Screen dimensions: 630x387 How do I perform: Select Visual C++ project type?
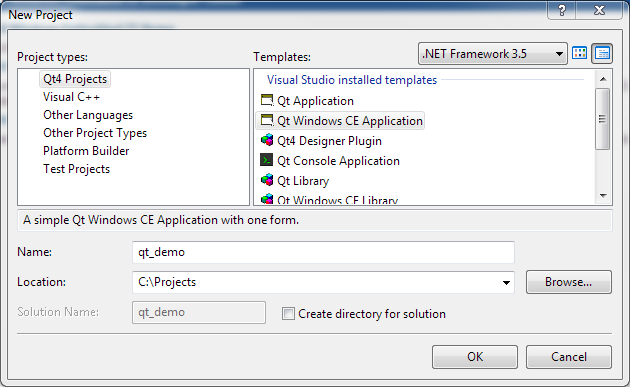tap(71, 97)
